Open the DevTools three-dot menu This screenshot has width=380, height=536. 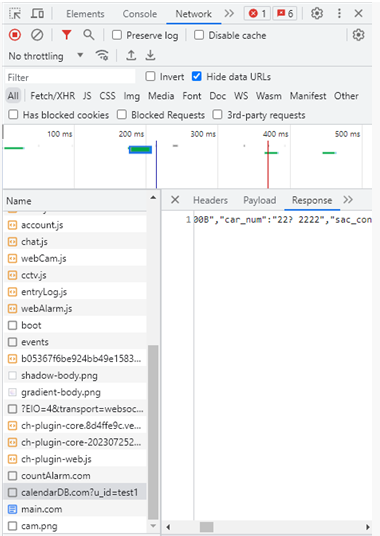pyautogui.click(x=339, y=14)
